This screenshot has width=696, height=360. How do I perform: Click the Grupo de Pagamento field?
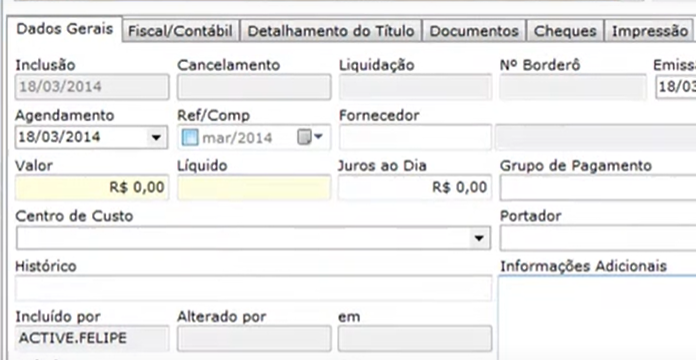[598, 188]
